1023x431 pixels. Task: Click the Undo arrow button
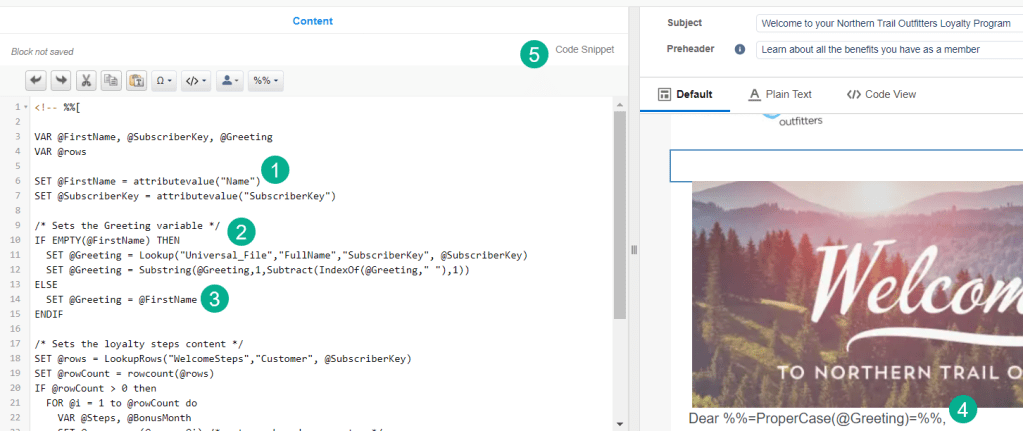pyautogui.click(x=36, y=80)
